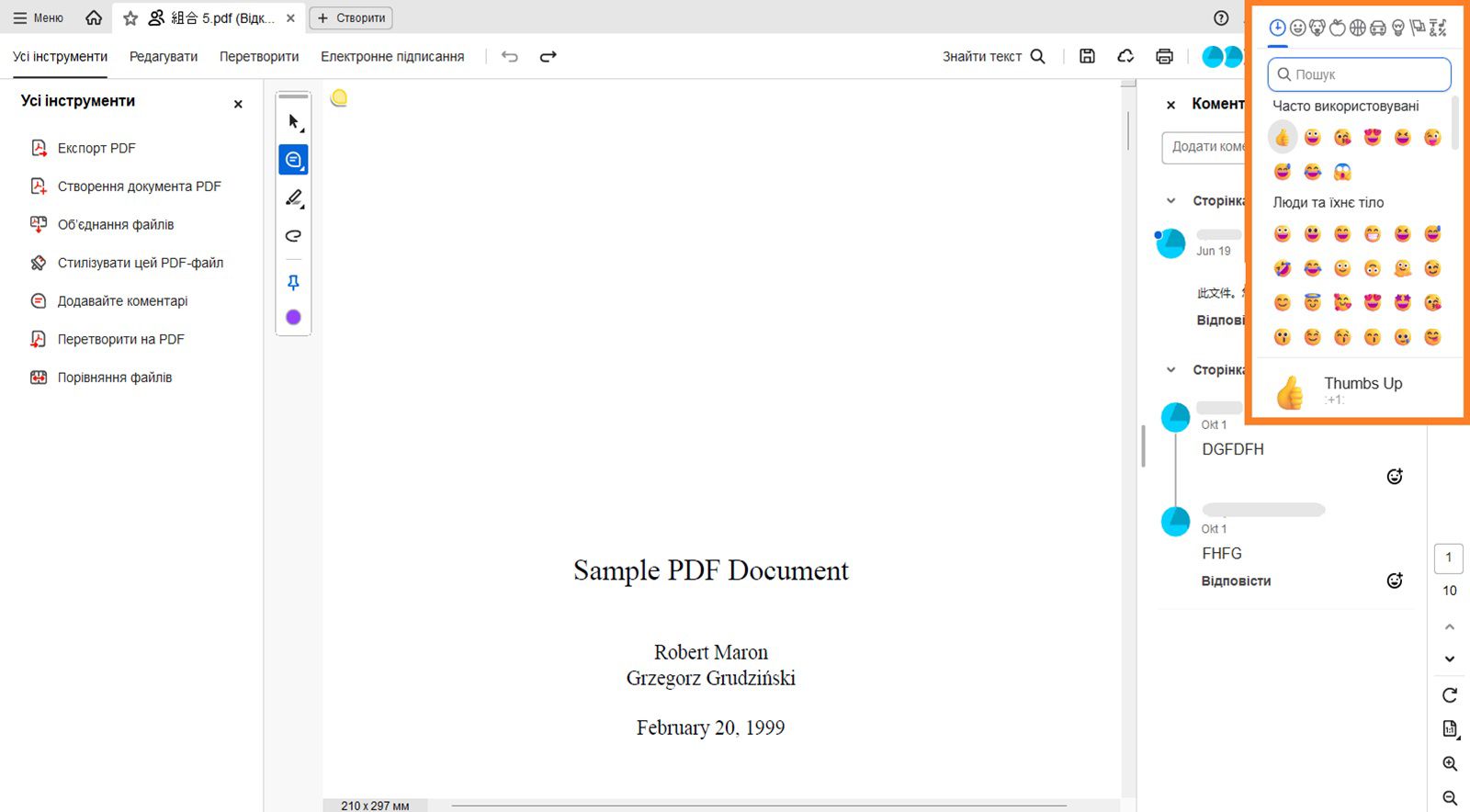Viewport: 1470px width, 812px height.
Task: Add emoji reaction to FHFG comment
Action: click(1395, 581)
